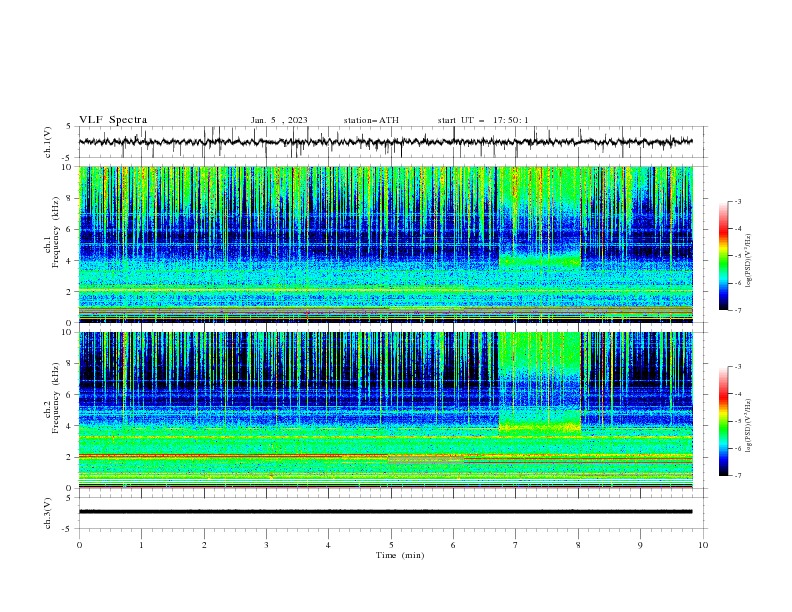Click the green 4 kHz burst in ch.1 spectrogram

(x=539, y=261)
